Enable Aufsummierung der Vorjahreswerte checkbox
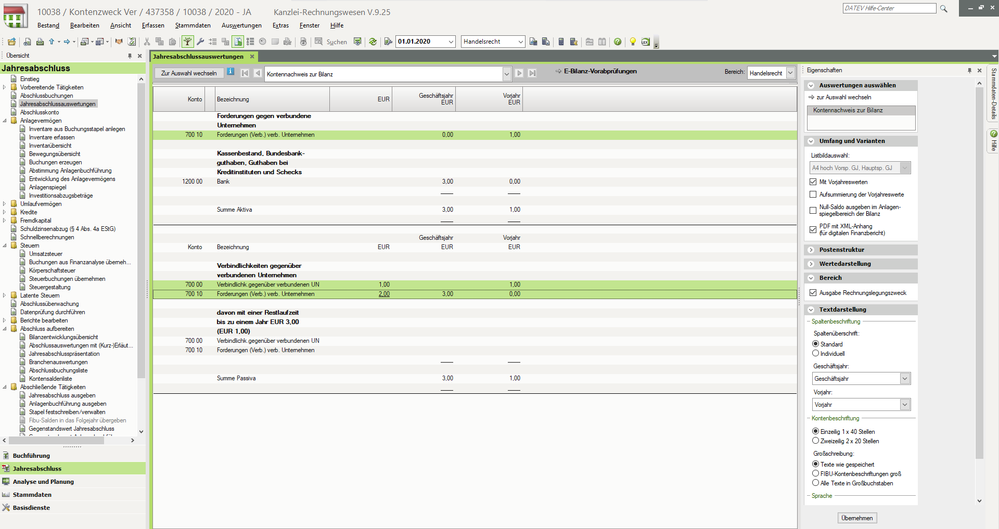Screen dimensions: 999x529 pos(813,194)
